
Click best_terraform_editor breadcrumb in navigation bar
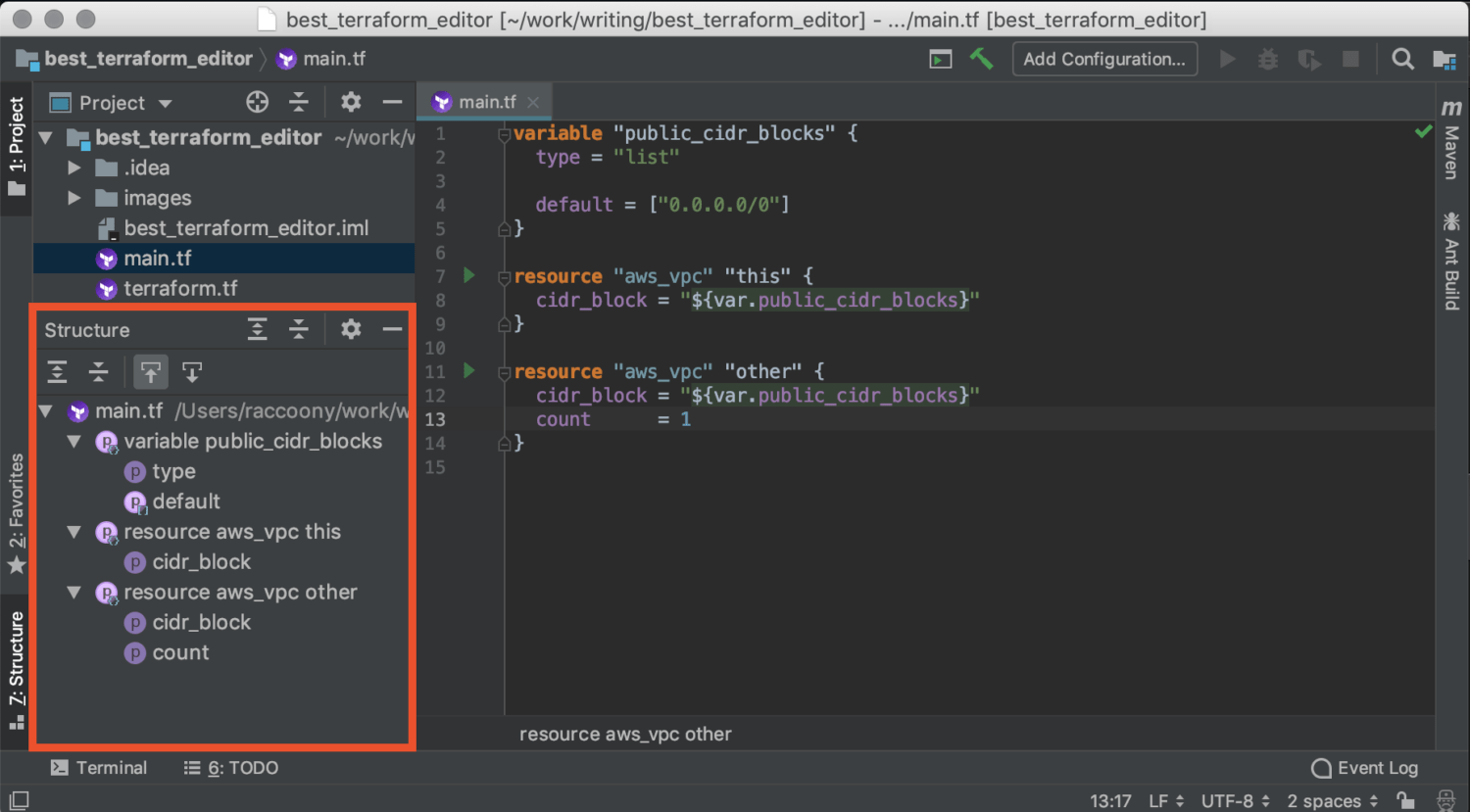135,59
